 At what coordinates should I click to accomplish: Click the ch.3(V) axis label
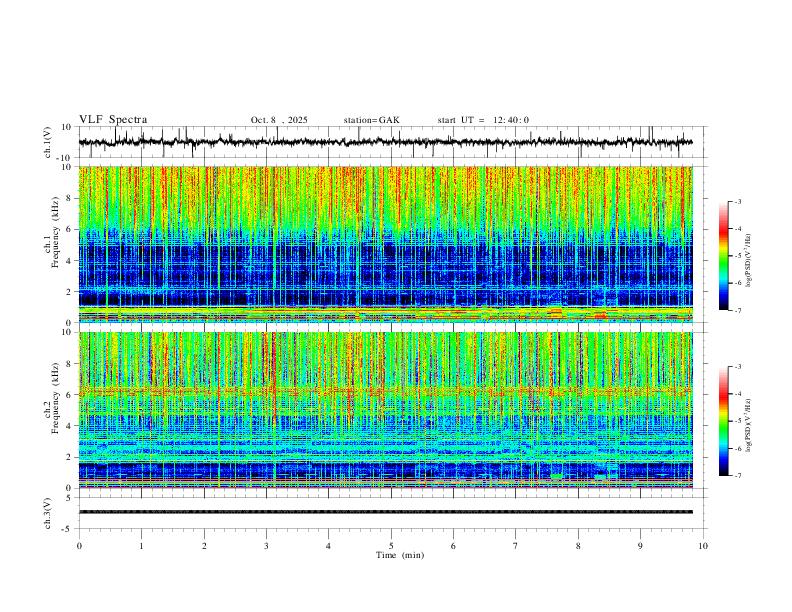48,513
